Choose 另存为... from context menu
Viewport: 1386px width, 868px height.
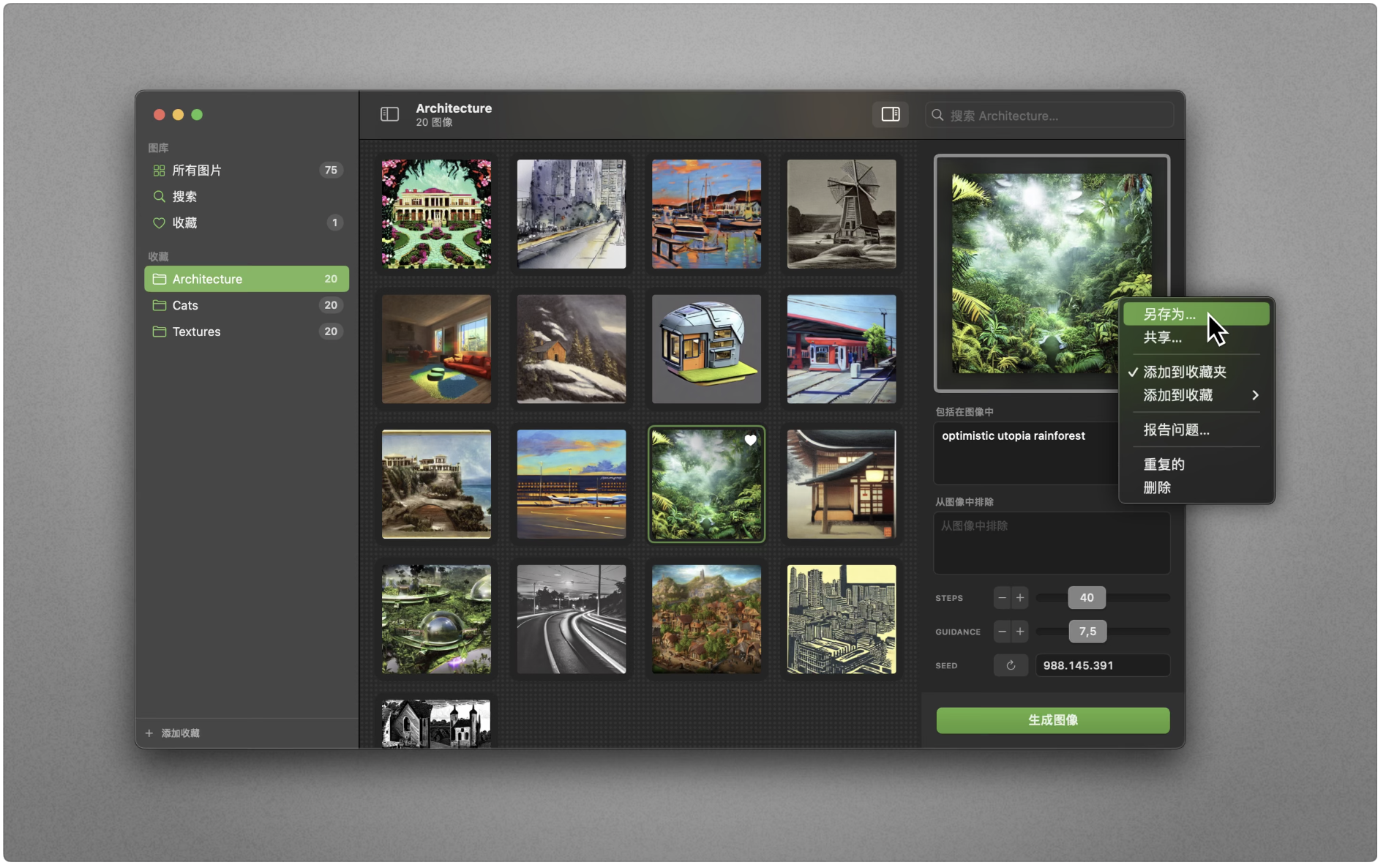[1169, 315]
